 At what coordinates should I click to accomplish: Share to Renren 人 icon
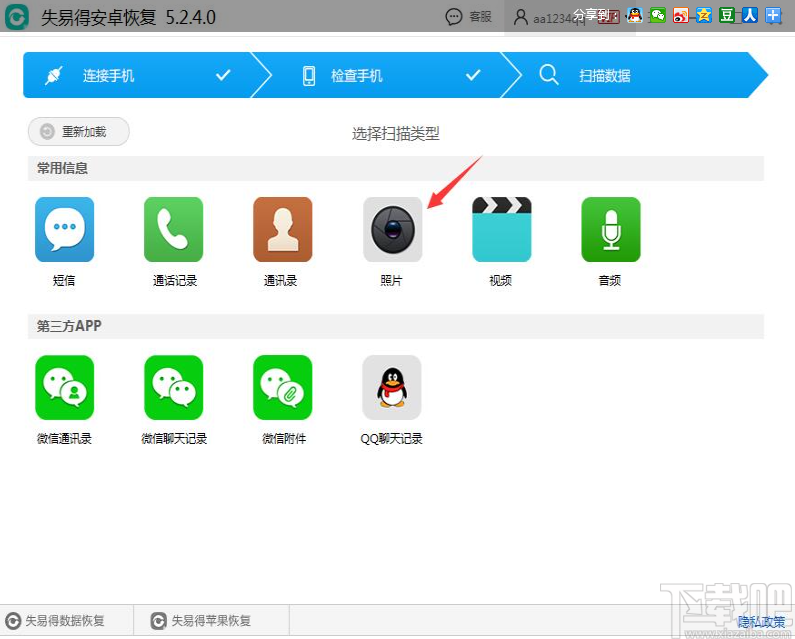(750, 15)
